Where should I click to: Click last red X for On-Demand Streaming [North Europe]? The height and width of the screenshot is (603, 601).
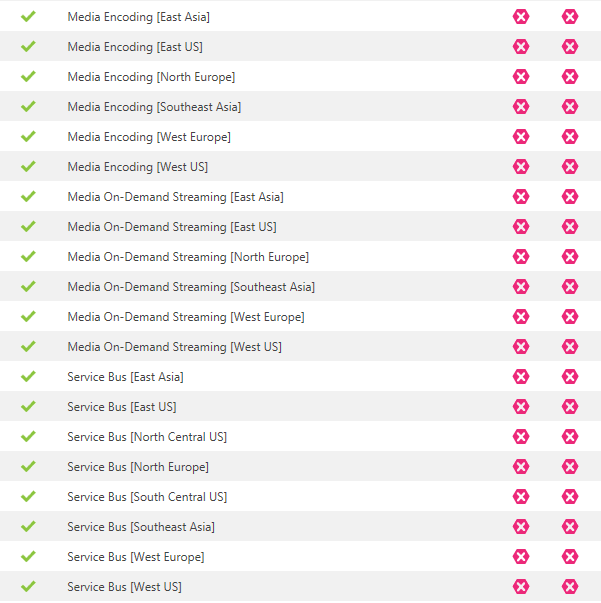(x=570, y=257)
